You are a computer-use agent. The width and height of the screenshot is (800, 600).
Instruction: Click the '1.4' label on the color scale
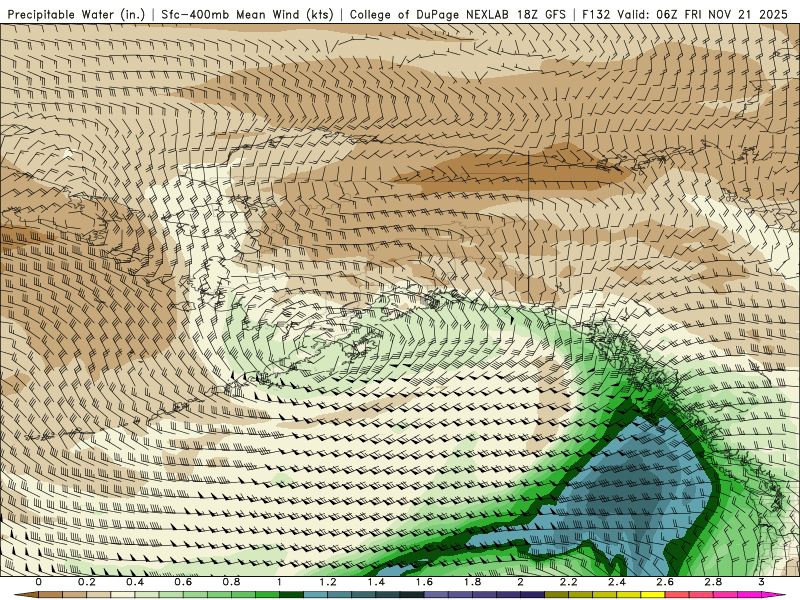tap(376, 582)
